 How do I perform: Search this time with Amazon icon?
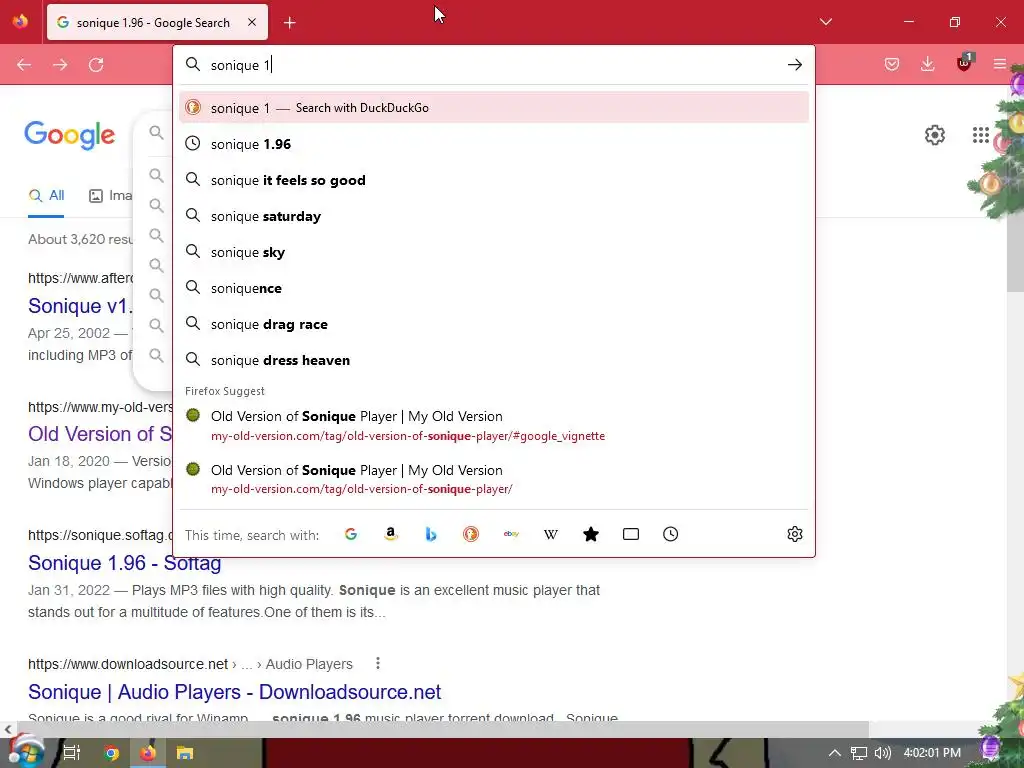(x=391, y=534)
